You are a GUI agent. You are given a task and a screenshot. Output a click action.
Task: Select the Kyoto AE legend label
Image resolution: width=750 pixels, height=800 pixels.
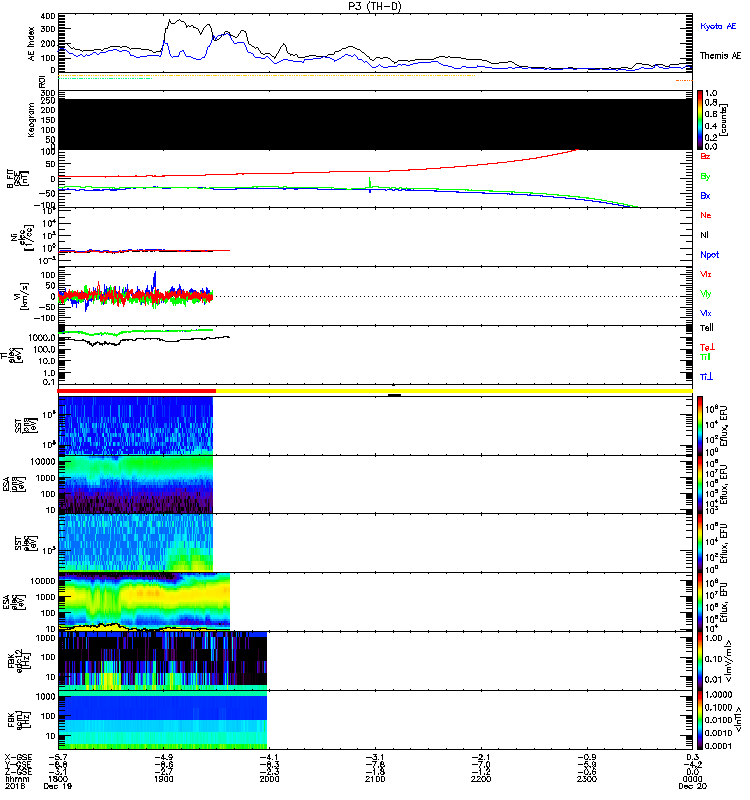pos(718,26)
